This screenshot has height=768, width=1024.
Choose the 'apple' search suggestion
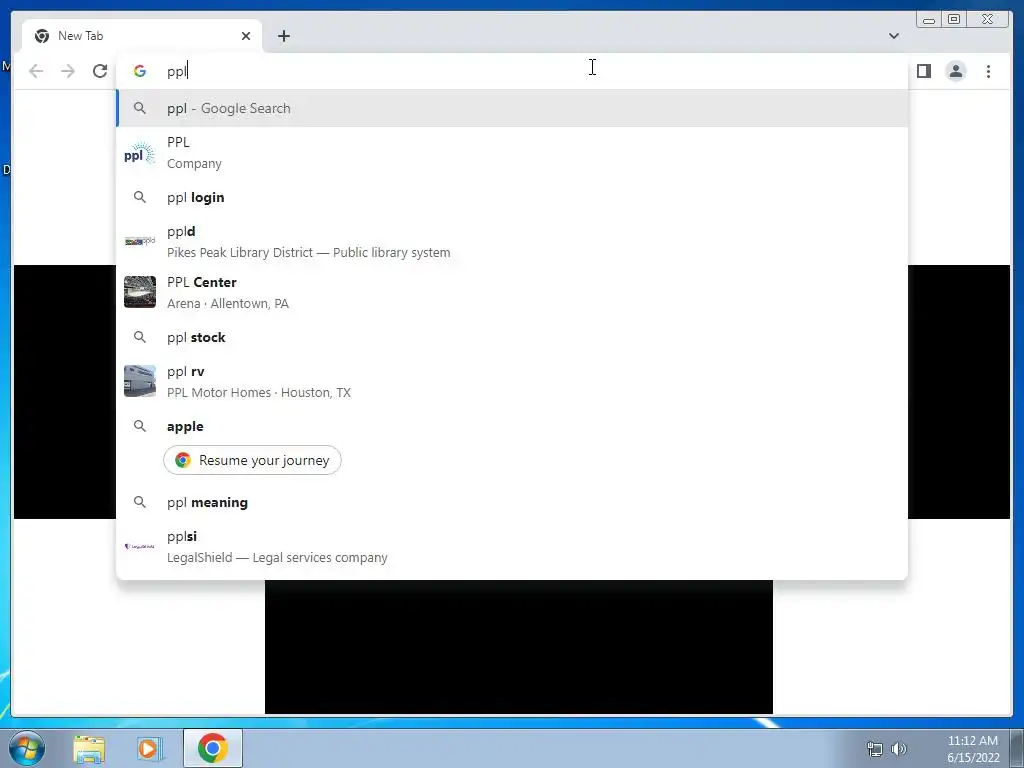click(x=512, y=426)
